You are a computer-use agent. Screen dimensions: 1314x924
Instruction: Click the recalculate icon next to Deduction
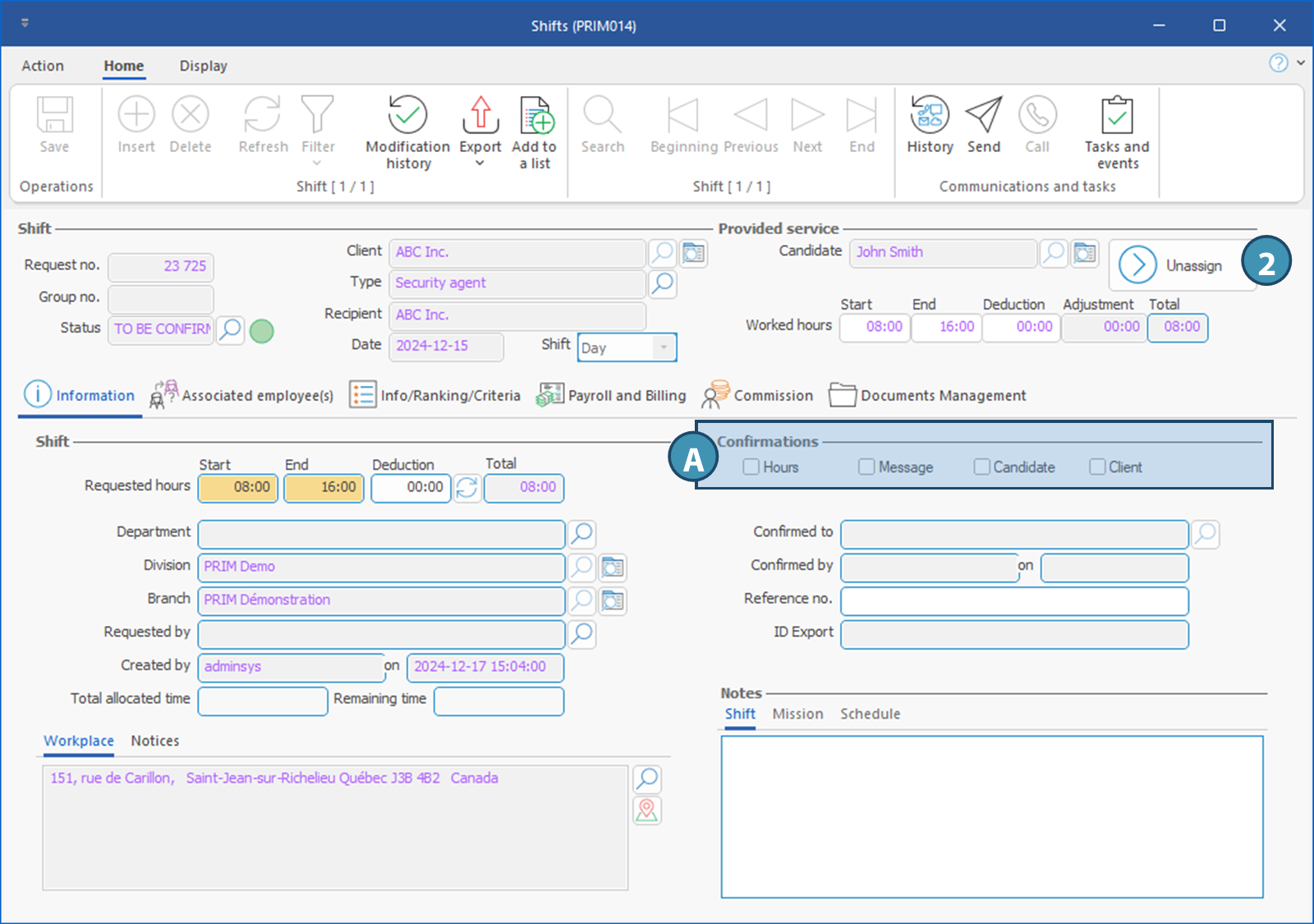[x=467, y=488]
